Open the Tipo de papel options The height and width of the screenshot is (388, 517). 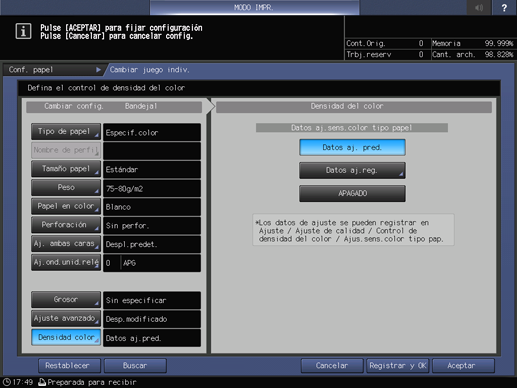[66, 132]
